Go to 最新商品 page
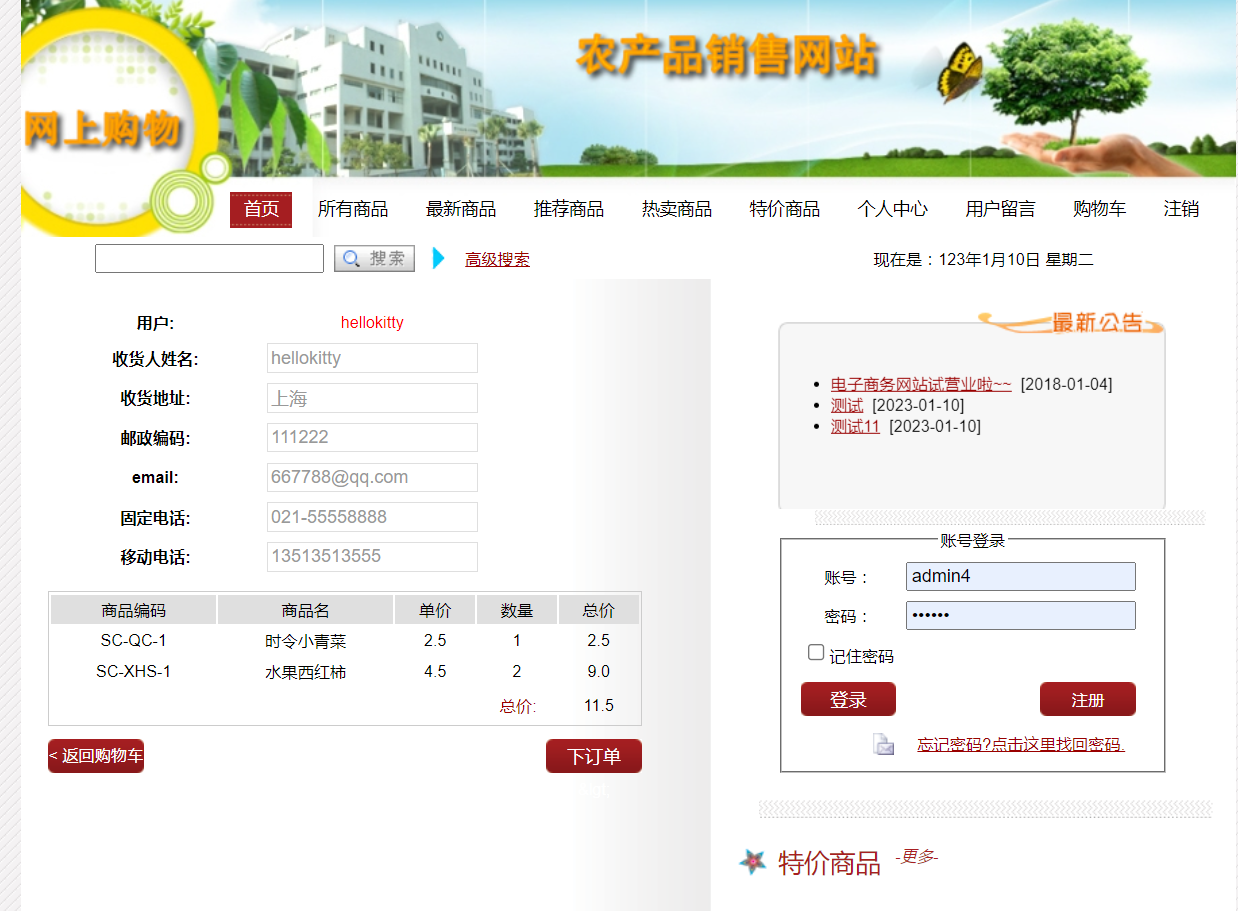The height and width of the screenshot is (911, 1238). (461, 209)
